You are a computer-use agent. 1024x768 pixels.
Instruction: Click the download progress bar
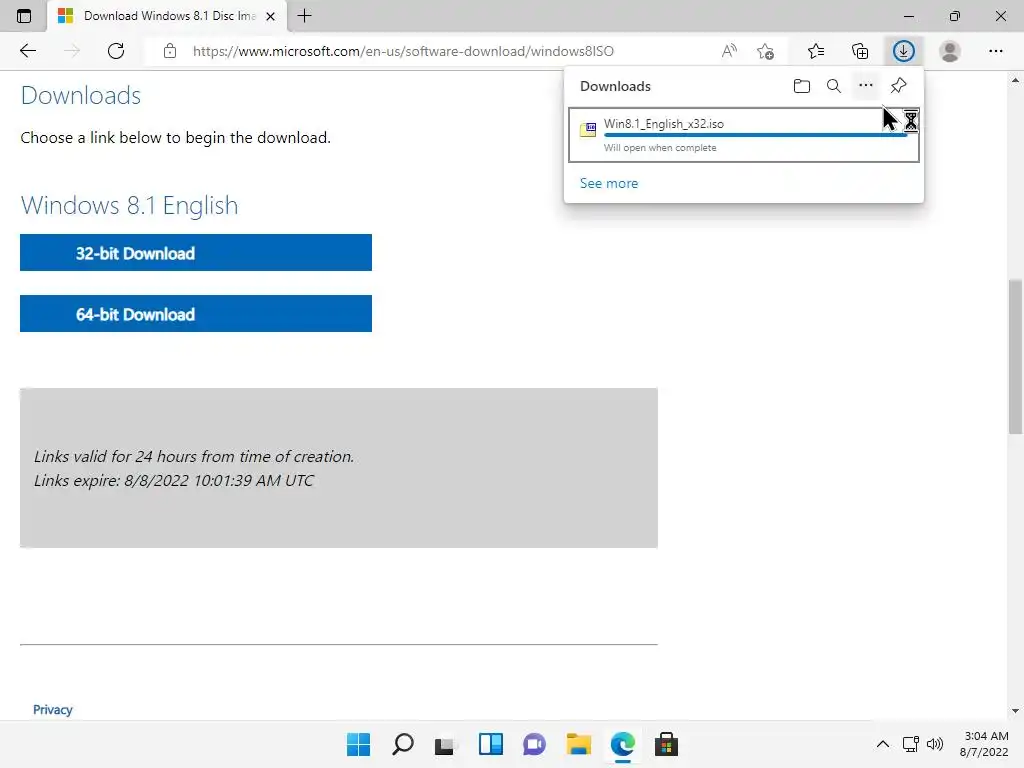point(756,135)
